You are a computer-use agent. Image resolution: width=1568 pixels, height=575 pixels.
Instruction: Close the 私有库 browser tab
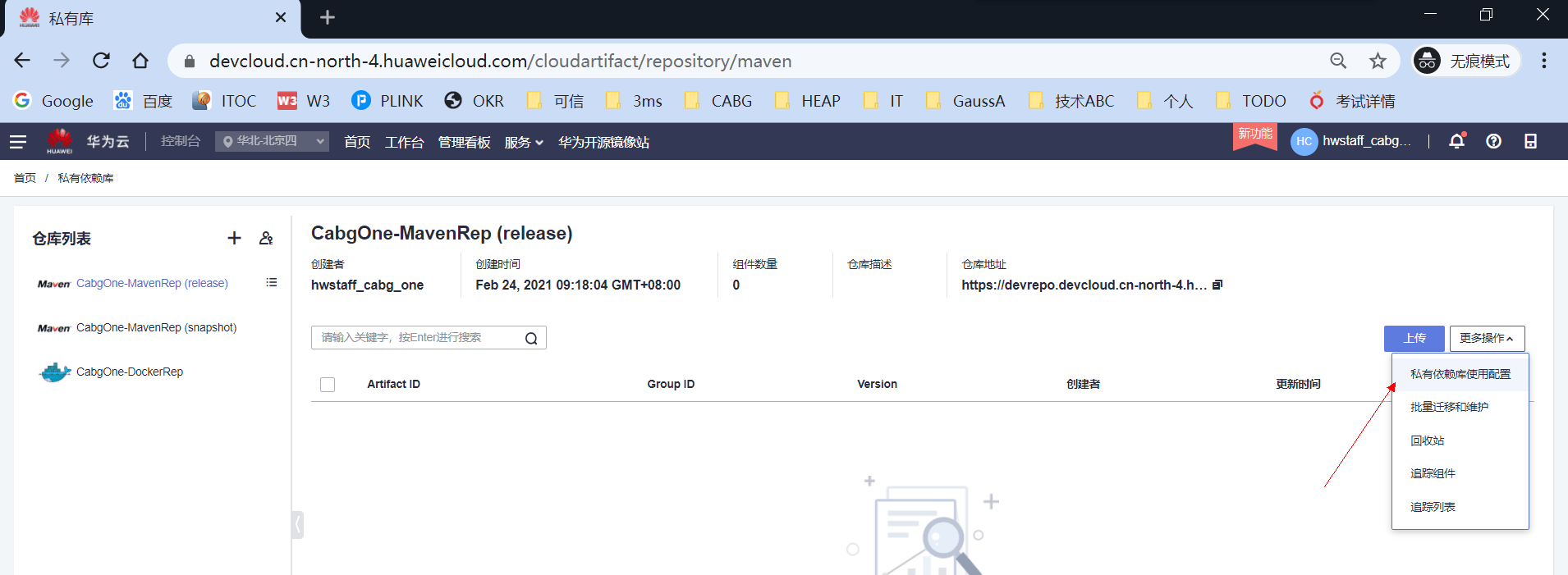280,17
